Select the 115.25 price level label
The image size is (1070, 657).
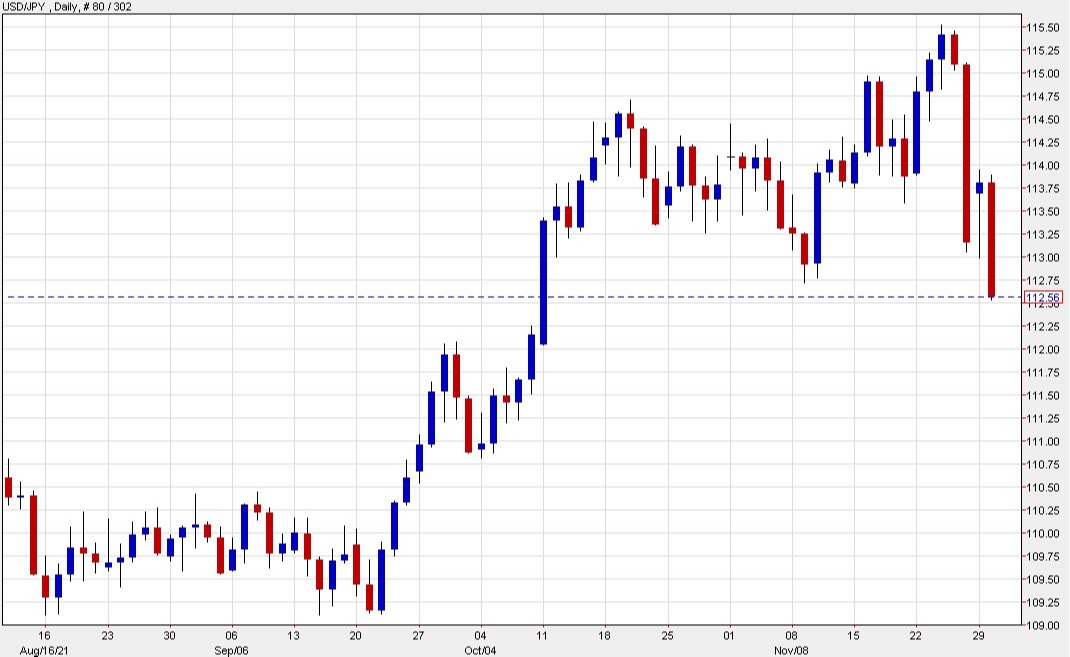point(1043,50)
